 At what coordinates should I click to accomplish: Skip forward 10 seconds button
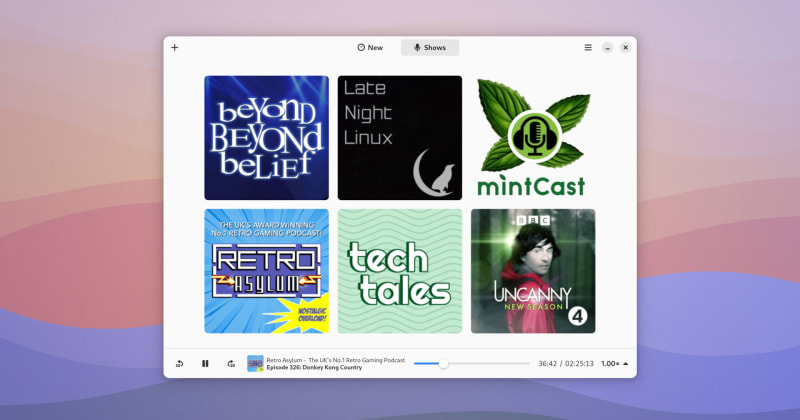click(231, 364)
